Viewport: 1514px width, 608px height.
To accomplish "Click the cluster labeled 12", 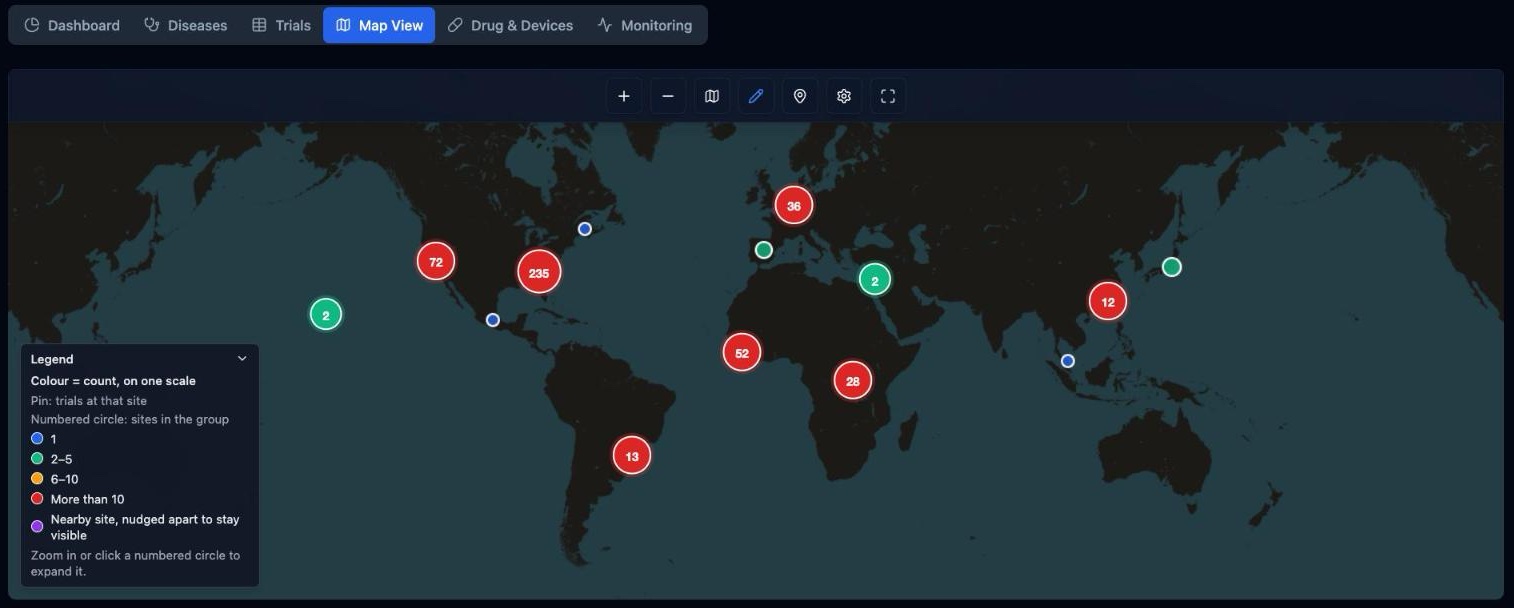I will point(1108,301).
